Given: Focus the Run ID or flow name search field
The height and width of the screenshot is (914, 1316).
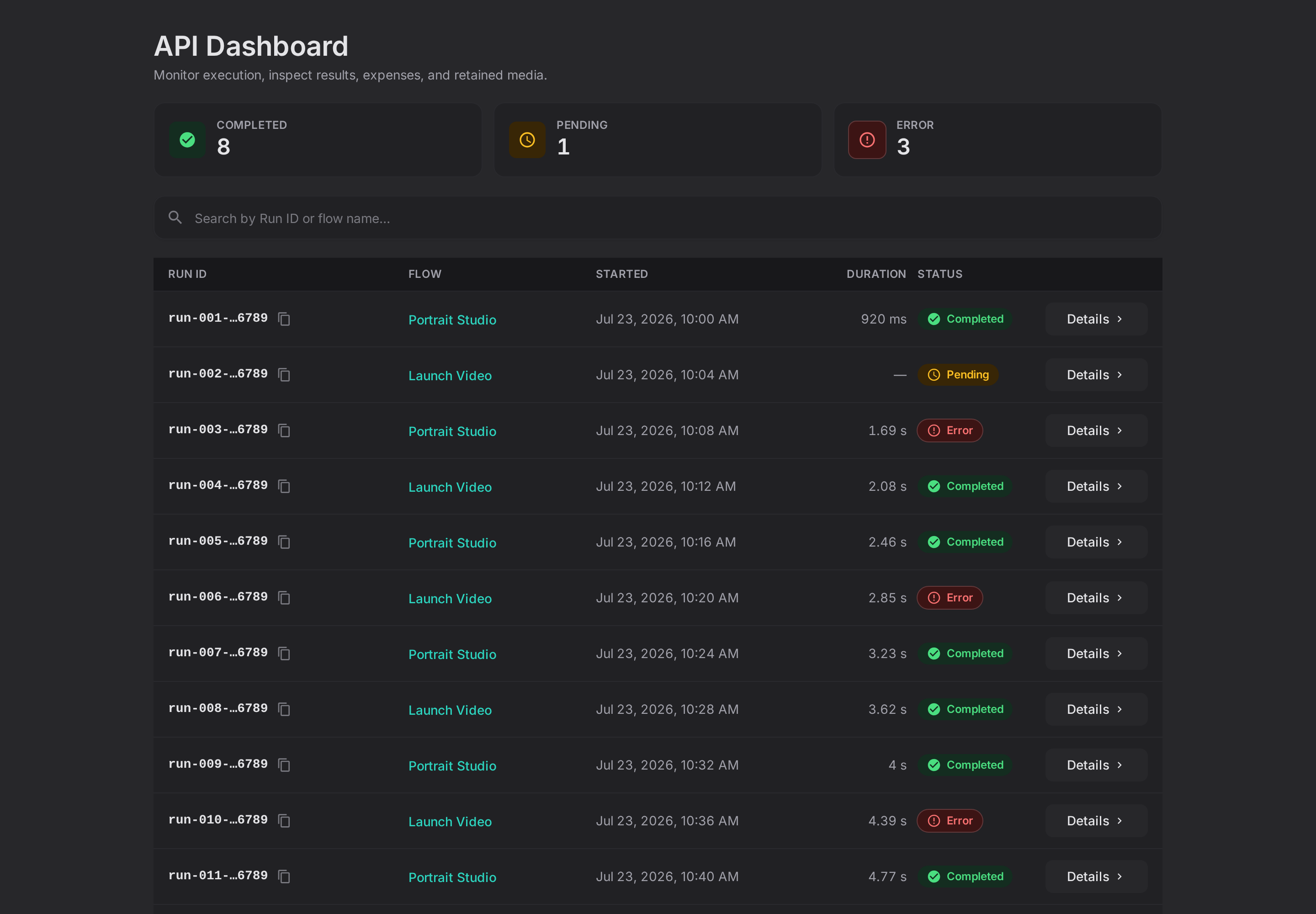Looking at the screenshot, I should [658, 218].
